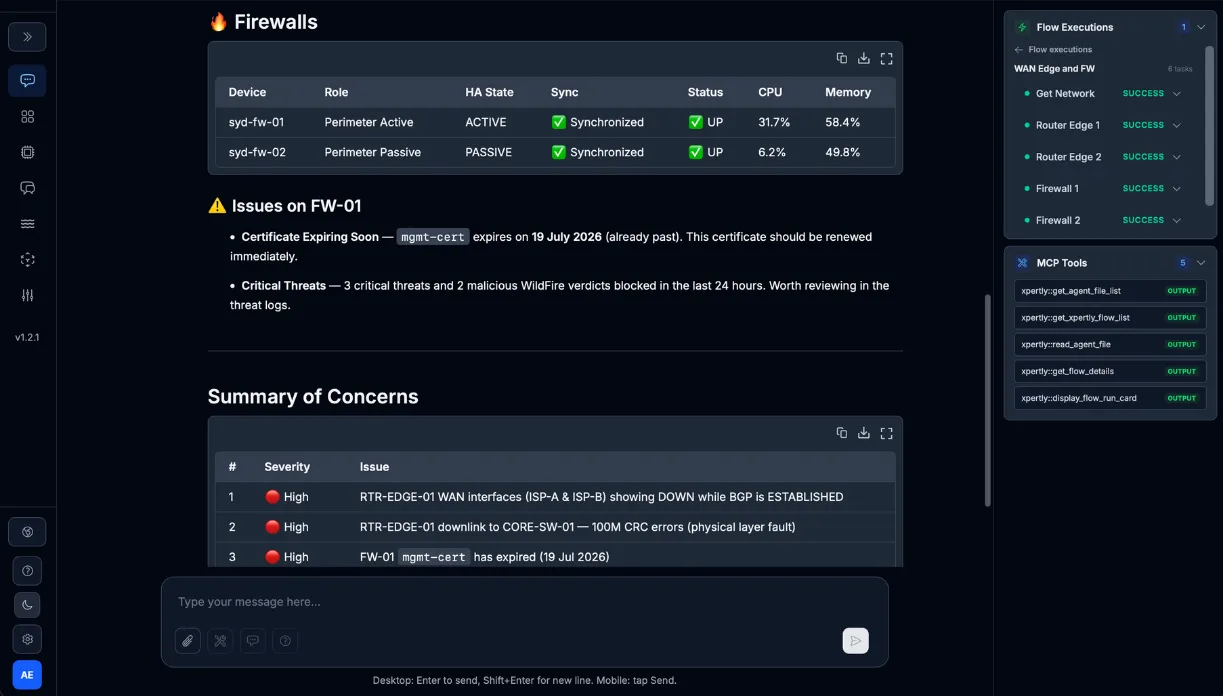This screenshot has height=696, width=1223.
Task: Expand Summary of Concerns table to fullscreen
Action: coord(886,433)
